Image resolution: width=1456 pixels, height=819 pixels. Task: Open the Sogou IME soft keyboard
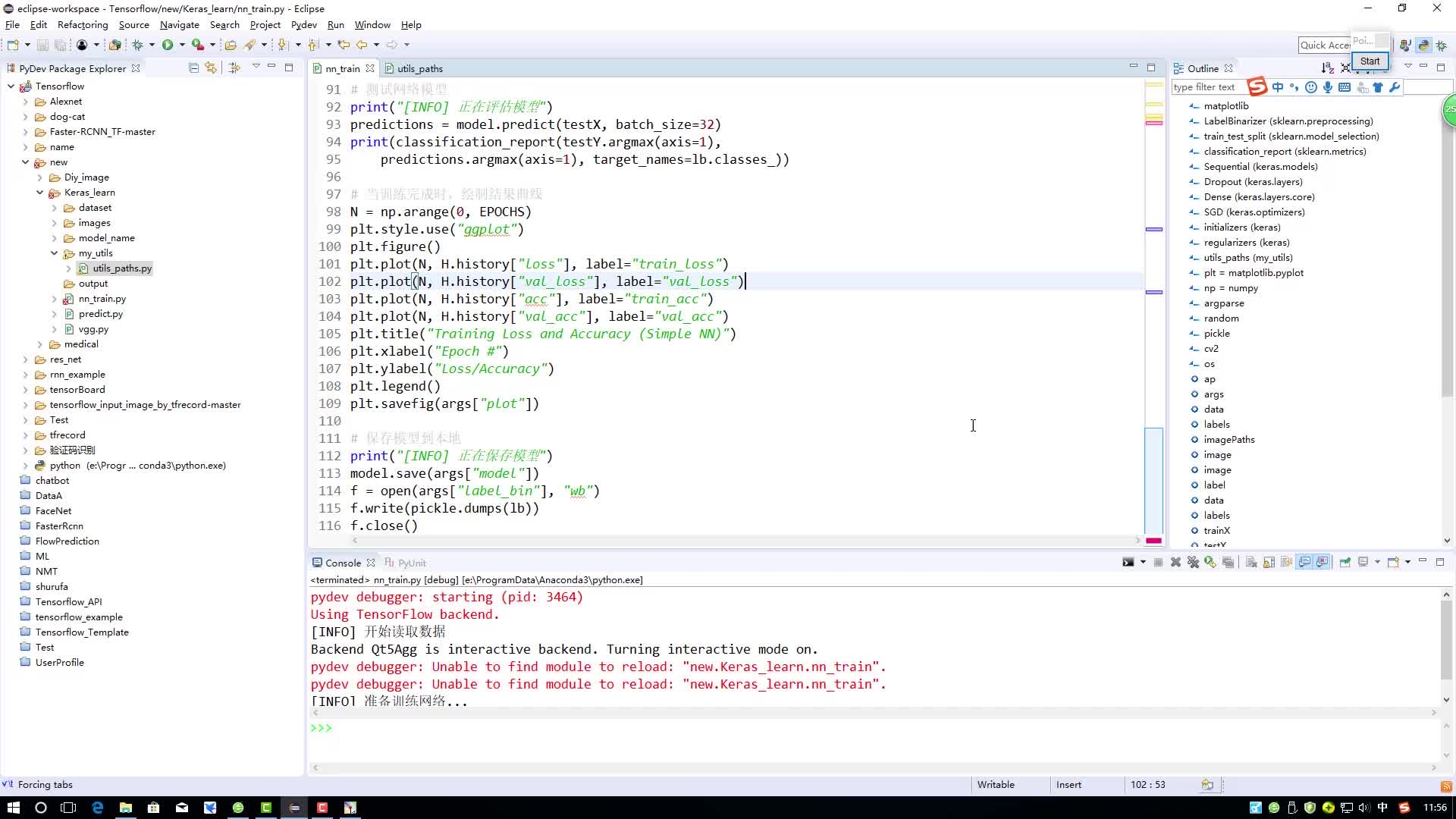(x=1345, y=87)
